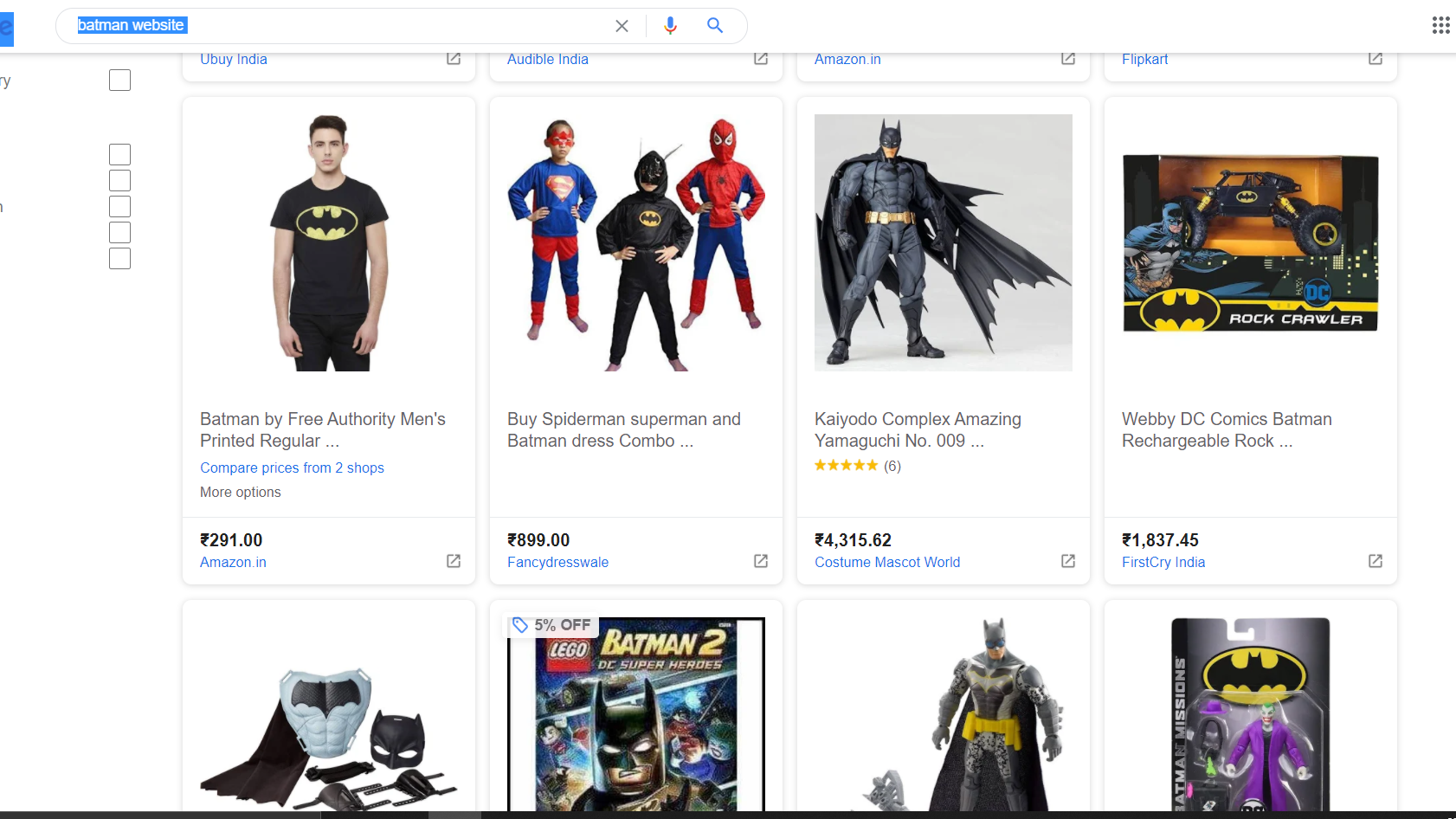Open 'Compare prices from 2 shops'
Screen dimensions: 1456x819
292,468
